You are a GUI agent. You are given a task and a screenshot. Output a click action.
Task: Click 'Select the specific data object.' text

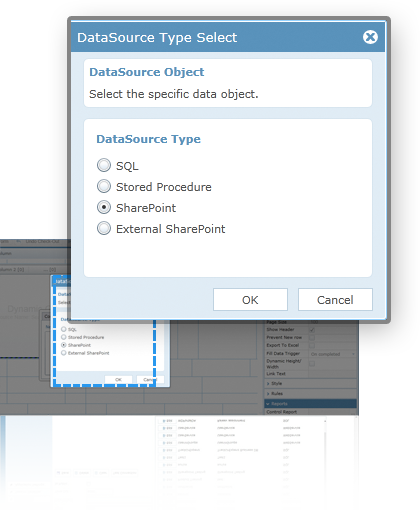(x=174, y=94)
